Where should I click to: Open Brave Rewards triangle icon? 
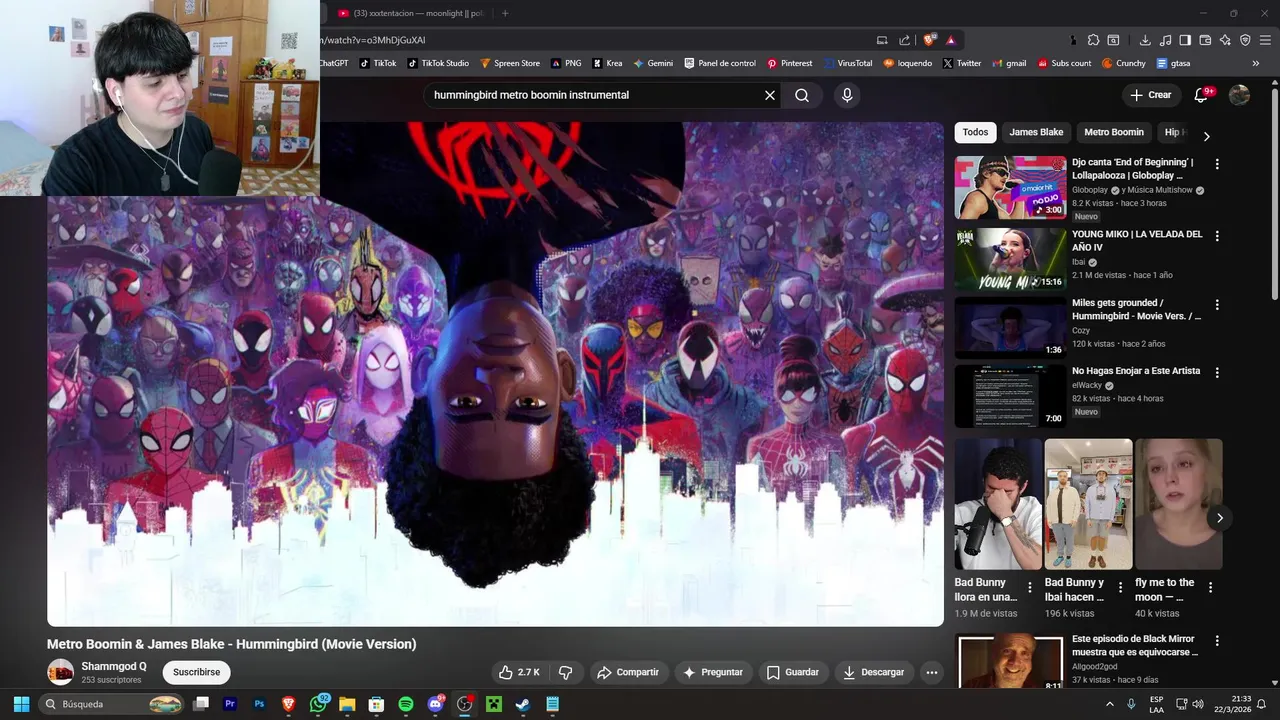pos(950,40)
